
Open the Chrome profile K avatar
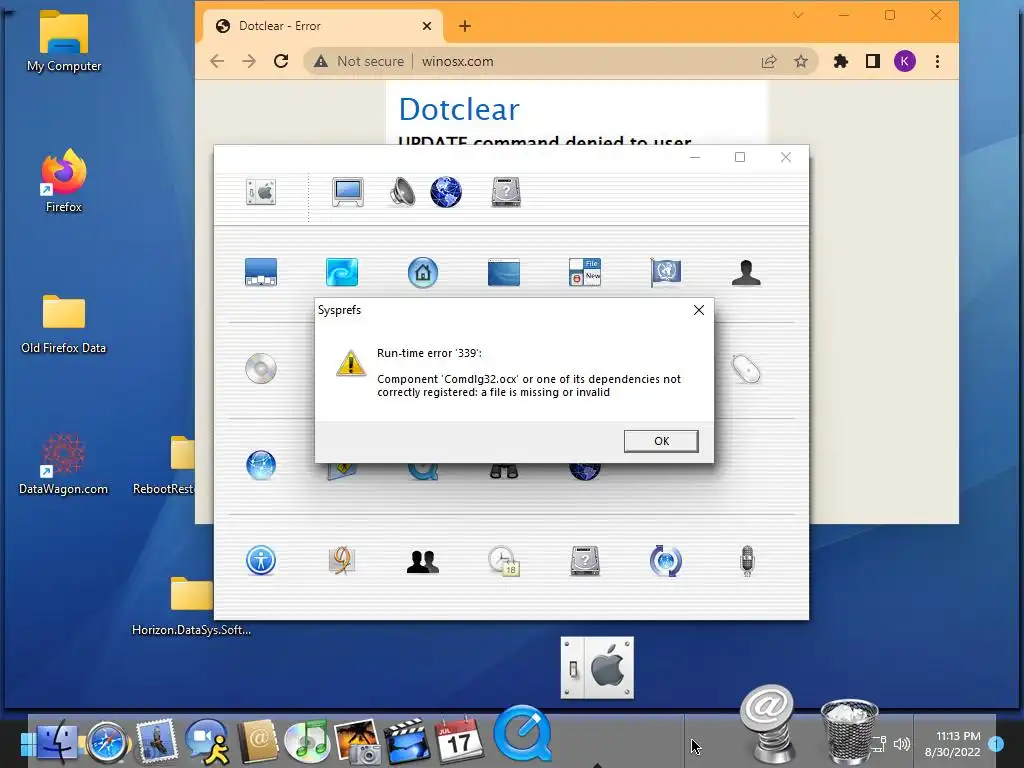(x=904, y=61)
